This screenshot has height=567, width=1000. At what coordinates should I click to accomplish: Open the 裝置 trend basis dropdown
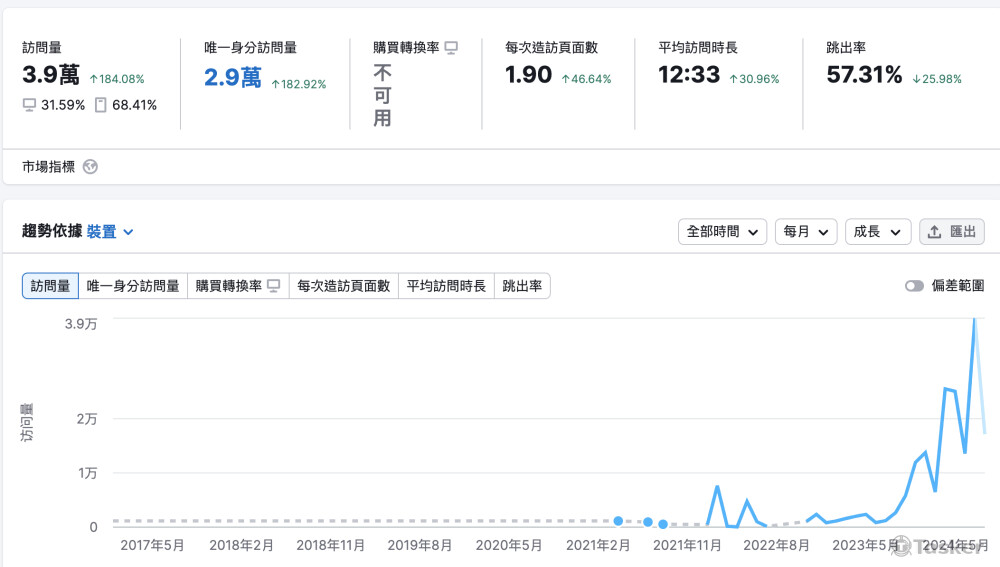point(110,232)
